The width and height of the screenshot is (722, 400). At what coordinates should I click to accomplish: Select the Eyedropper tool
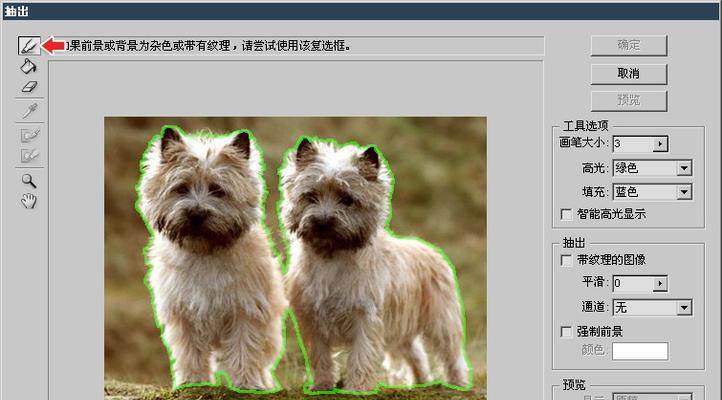pos(30,111)
